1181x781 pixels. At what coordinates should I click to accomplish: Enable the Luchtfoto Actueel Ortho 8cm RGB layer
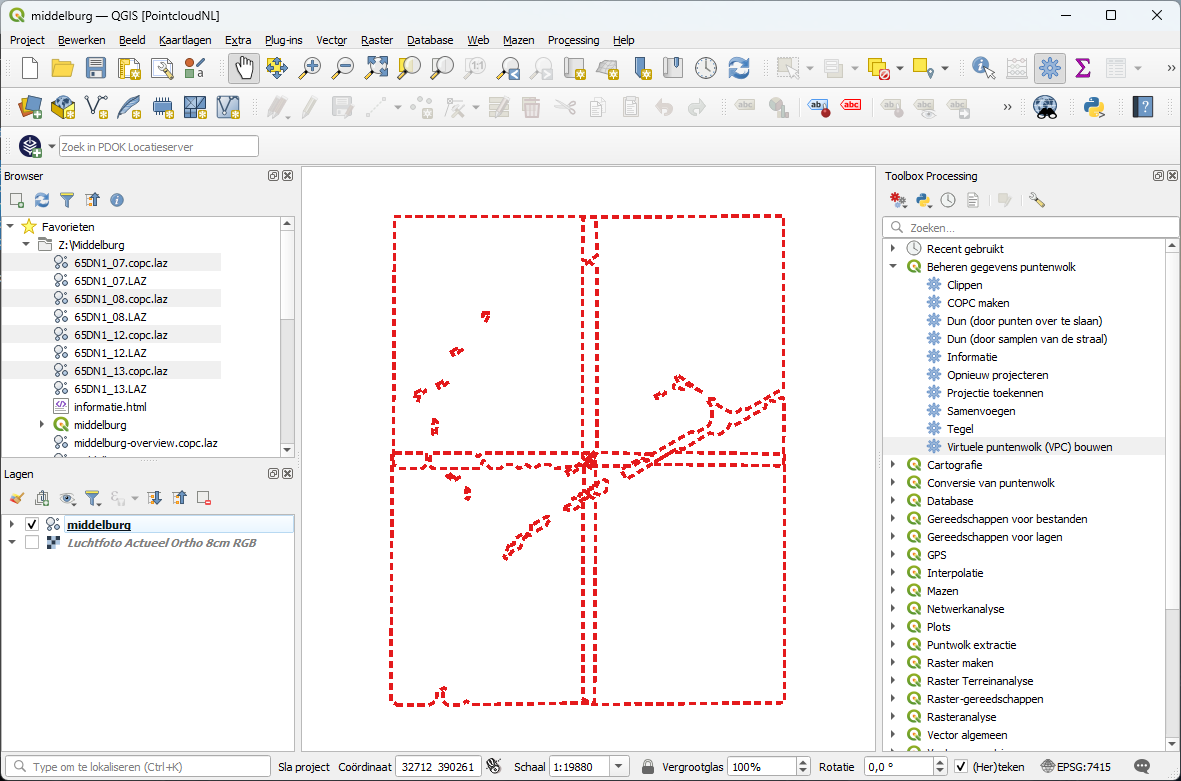tap(31, 542)
